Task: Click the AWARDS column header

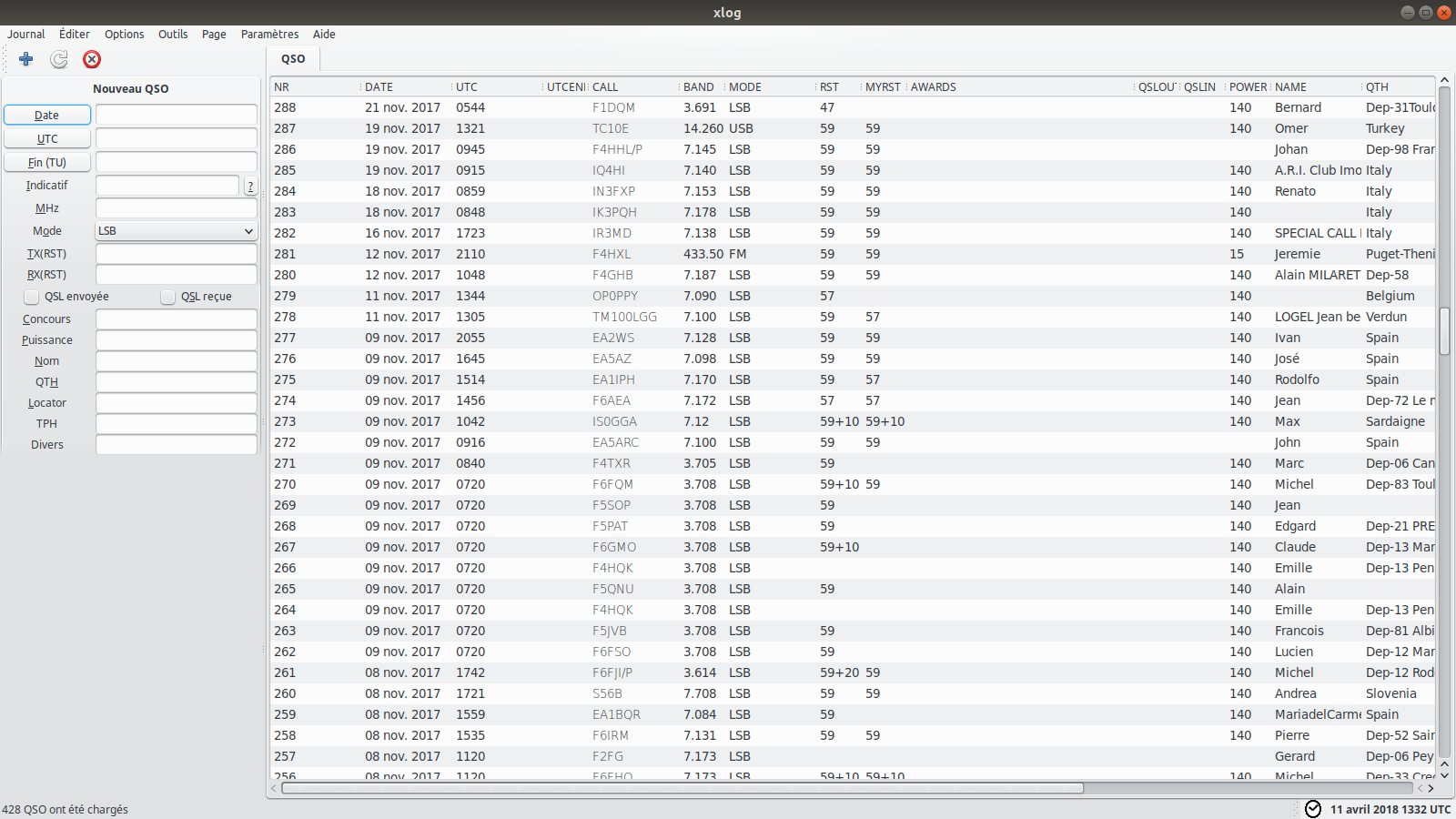Action: [1021, 87]
